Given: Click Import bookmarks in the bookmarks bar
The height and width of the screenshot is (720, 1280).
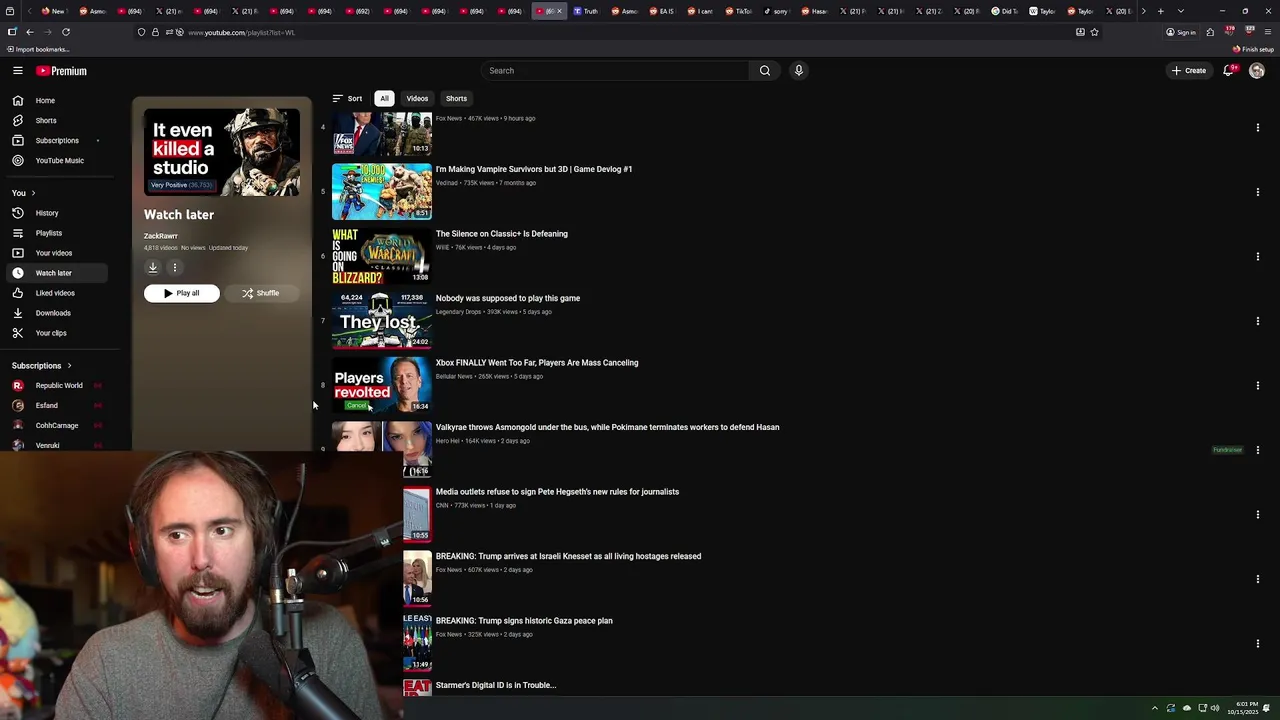Looking at the screenshot, I should 37,49.
